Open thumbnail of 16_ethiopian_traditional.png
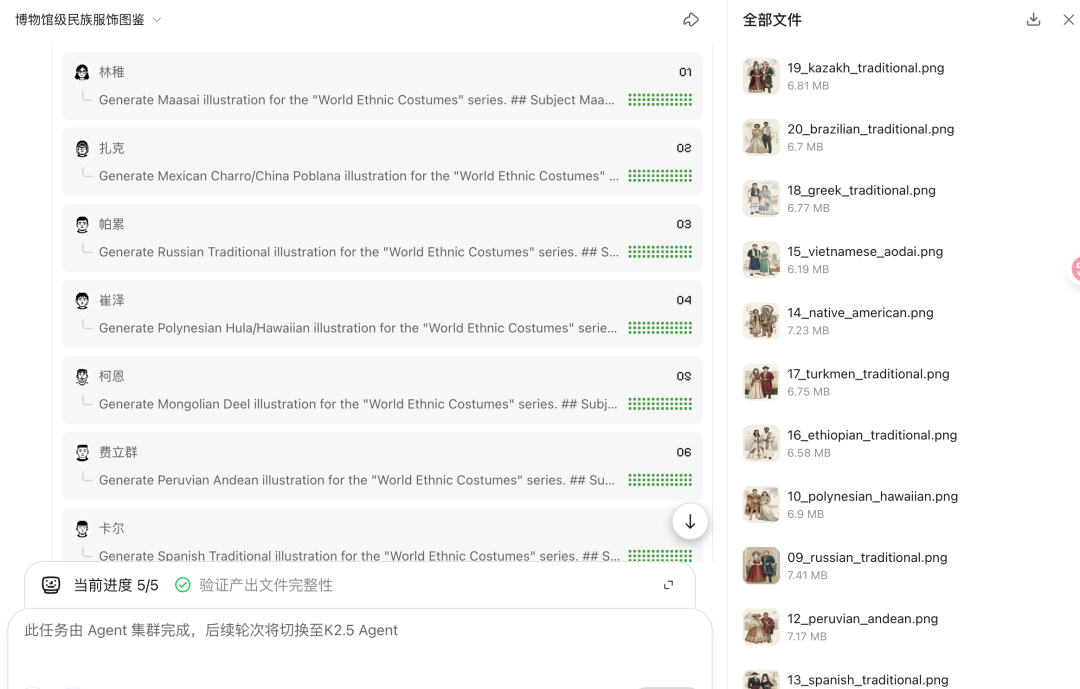The image size is (1080, 689). click(761, 443)
